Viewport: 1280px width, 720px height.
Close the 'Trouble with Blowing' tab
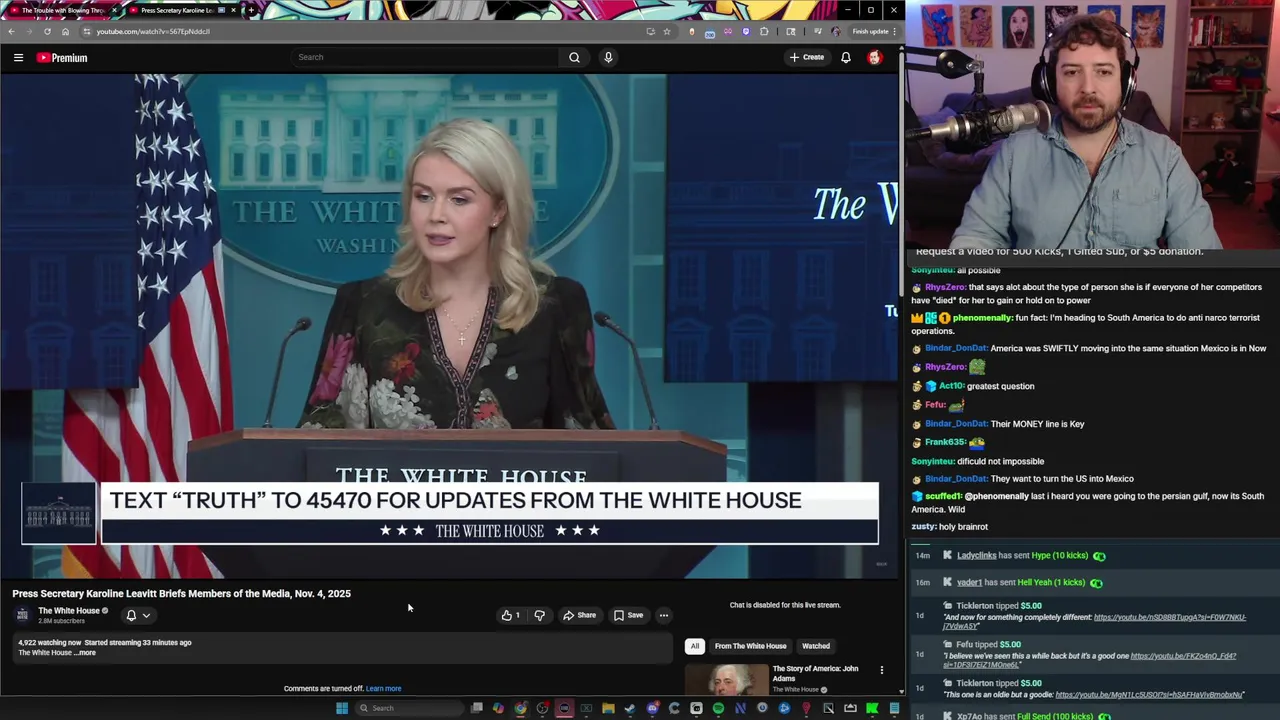point(114,10)
